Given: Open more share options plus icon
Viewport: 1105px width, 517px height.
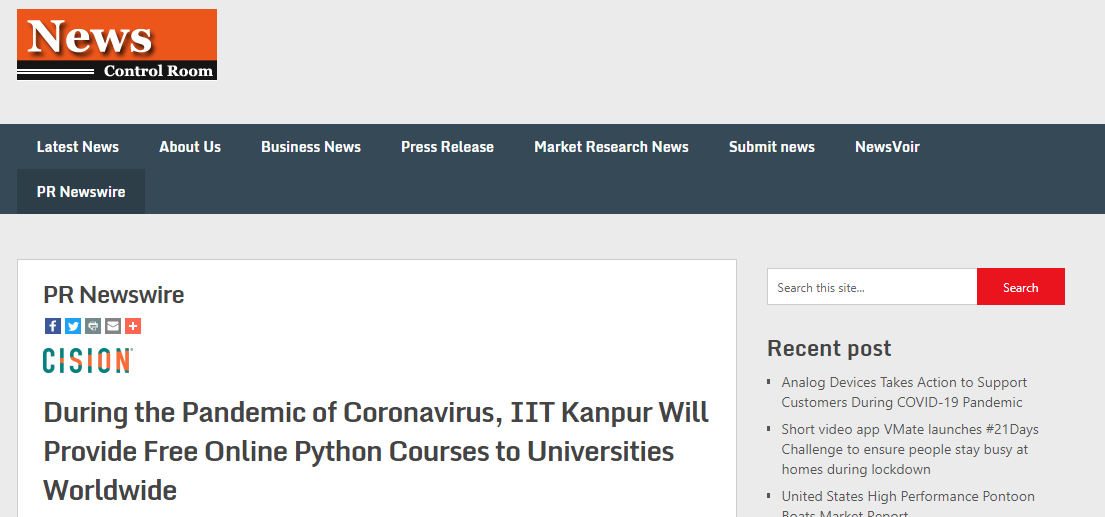Looking at the screenshot, I should click(x=132, y=325).
